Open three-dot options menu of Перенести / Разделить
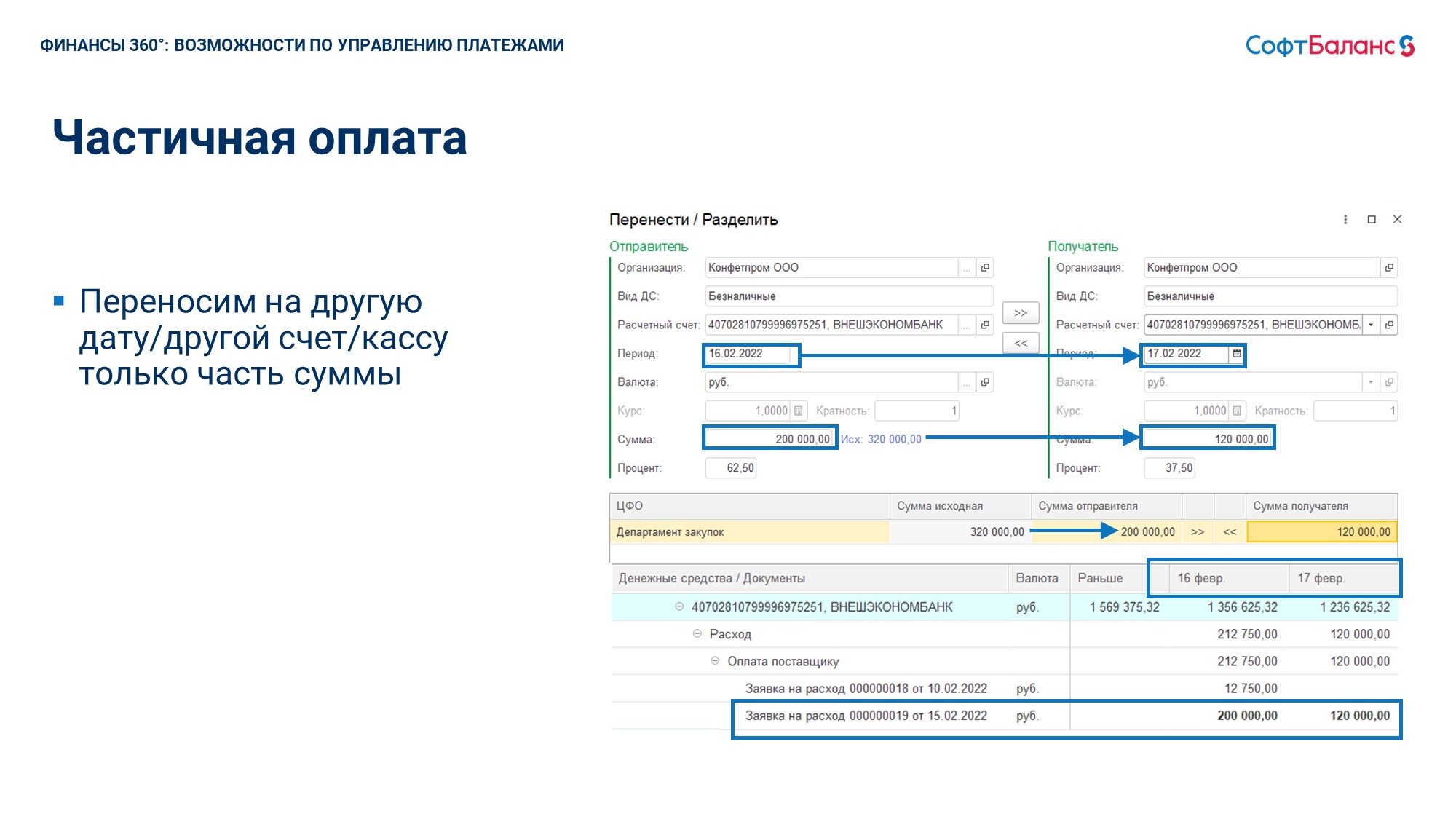Screen dimensions: 1456x819 click(x=1345, y=220)
